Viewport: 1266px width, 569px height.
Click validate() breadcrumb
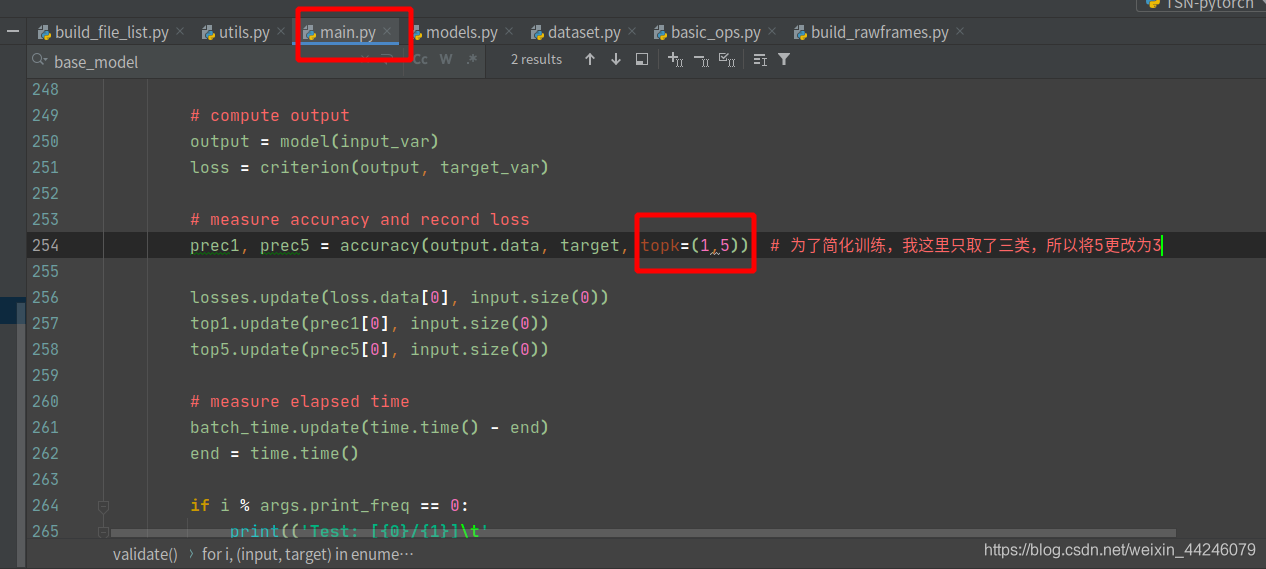coord(145,553)
